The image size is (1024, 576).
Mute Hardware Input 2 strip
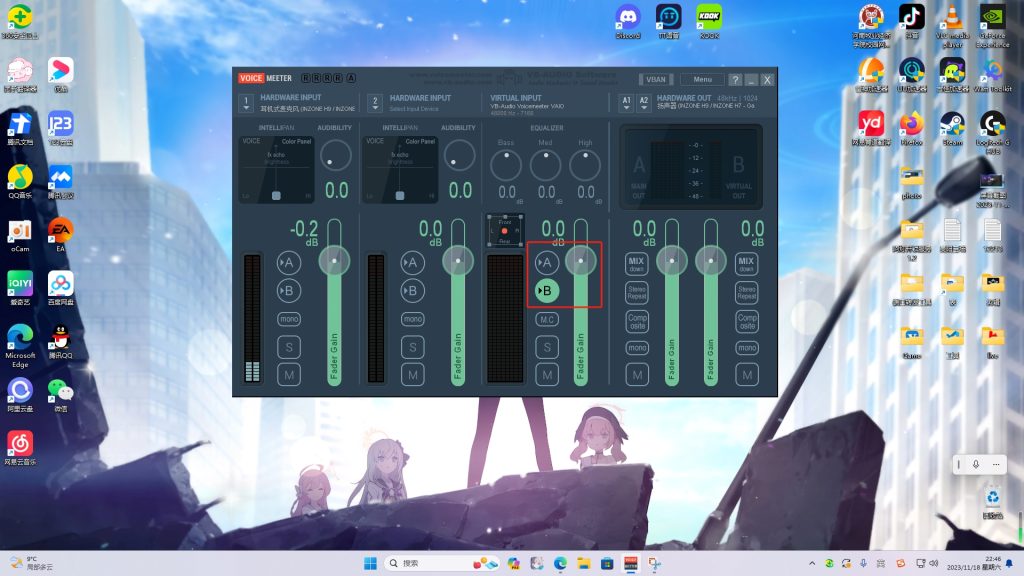(x=412, y=375)
